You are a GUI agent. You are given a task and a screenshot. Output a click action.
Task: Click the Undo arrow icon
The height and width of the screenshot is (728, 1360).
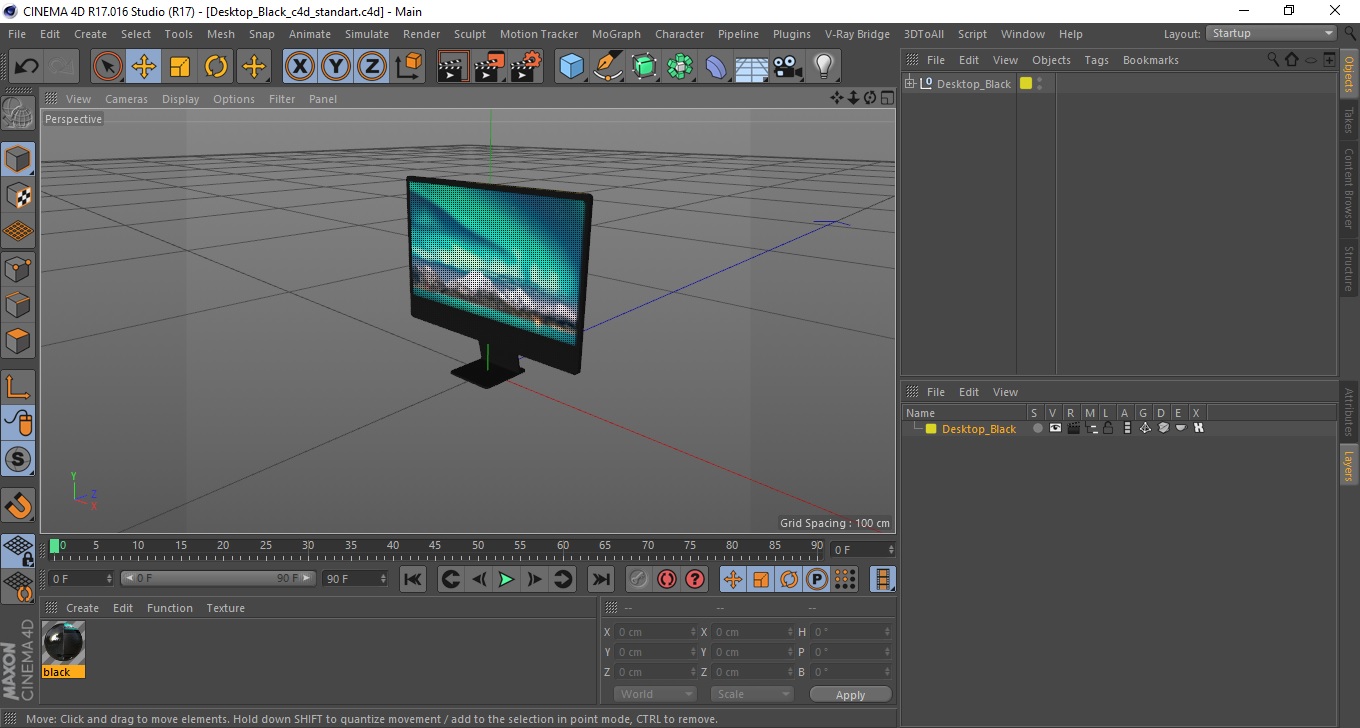26,67
